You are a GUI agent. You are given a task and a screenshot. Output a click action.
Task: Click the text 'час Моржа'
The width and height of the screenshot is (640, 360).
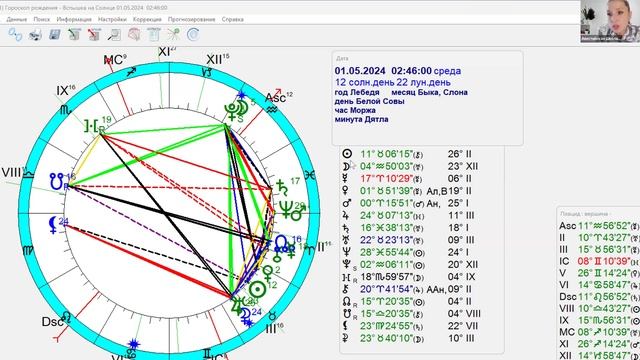pos(355,110)
